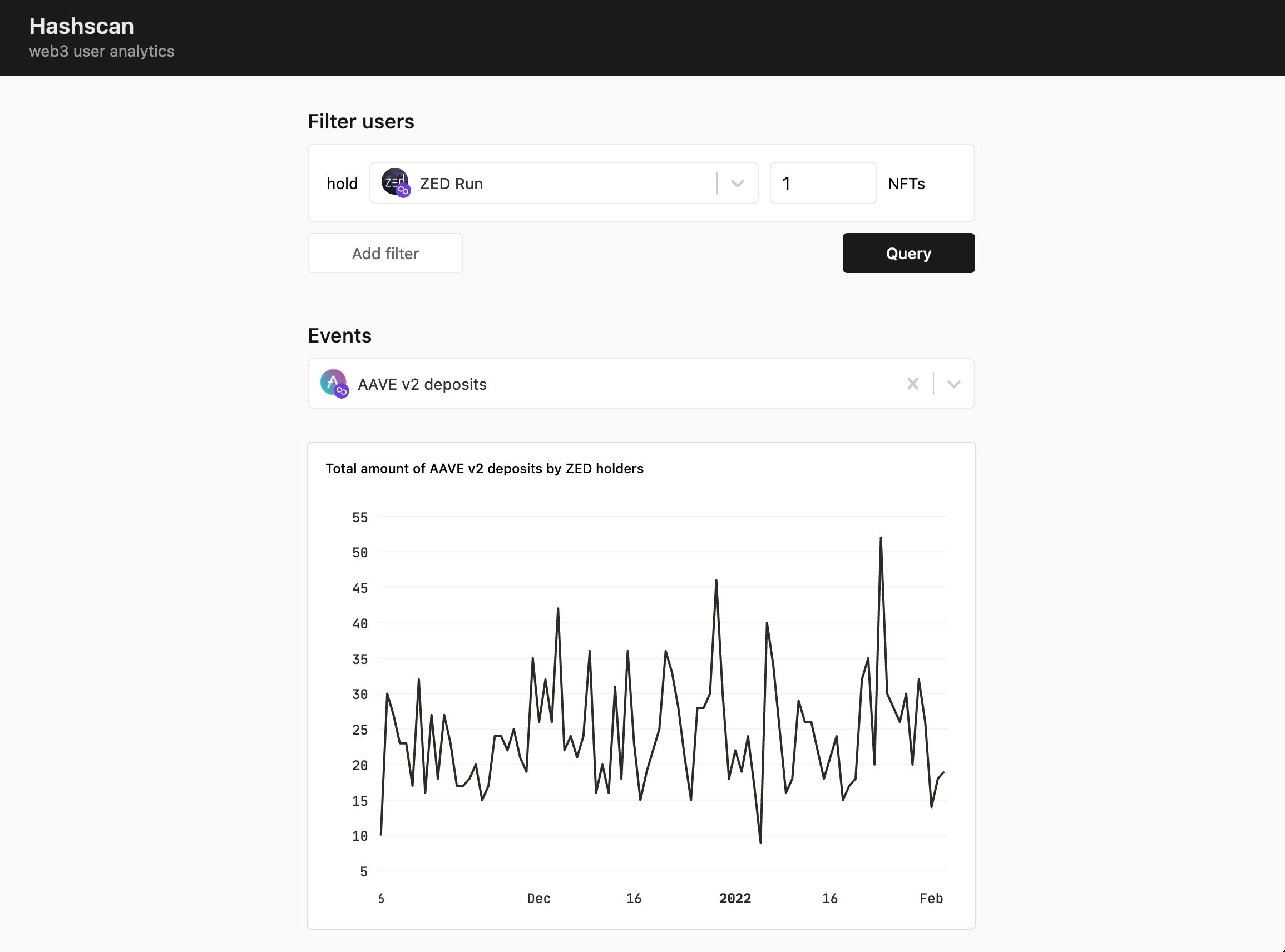Open the Hashscan home title

(x=81, y=26)
